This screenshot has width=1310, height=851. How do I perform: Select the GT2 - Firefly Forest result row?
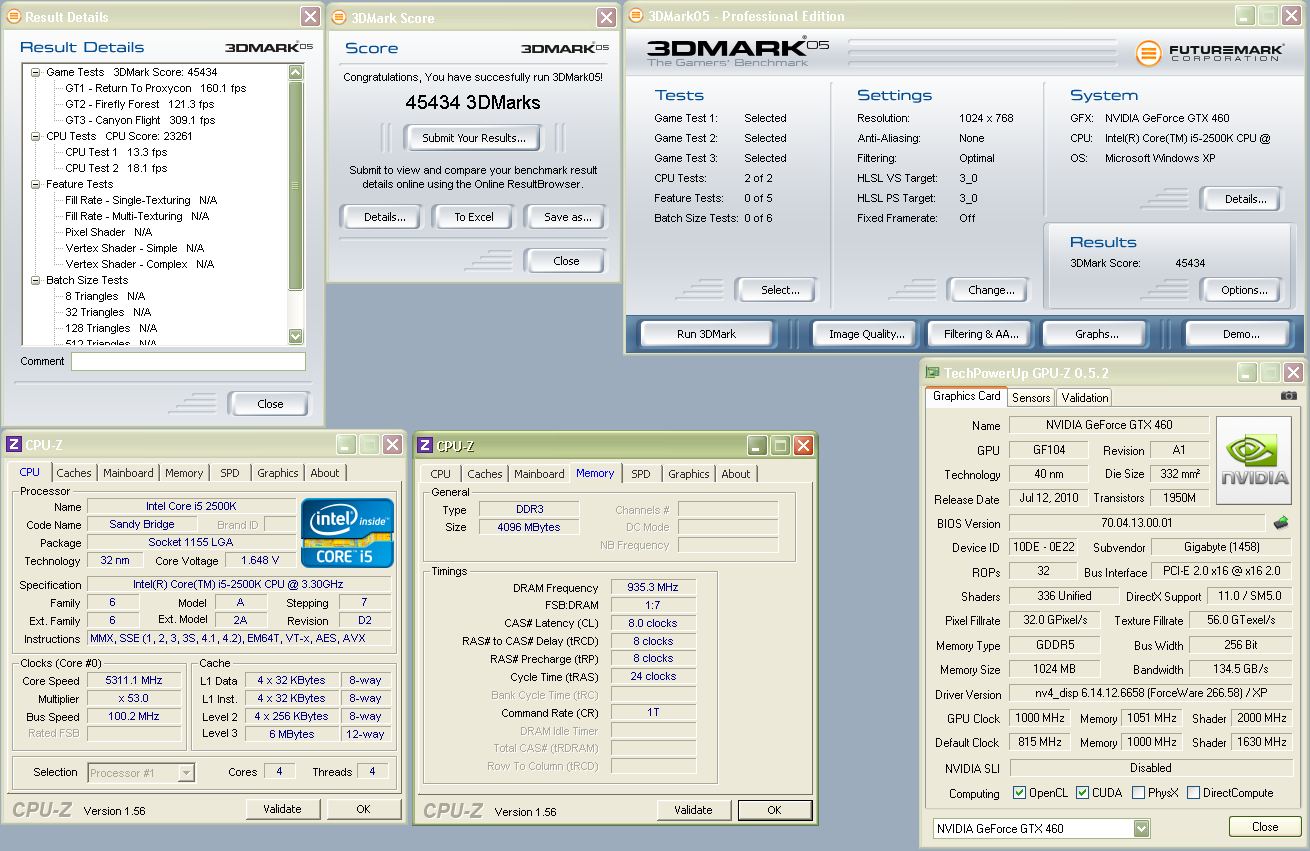139,104
